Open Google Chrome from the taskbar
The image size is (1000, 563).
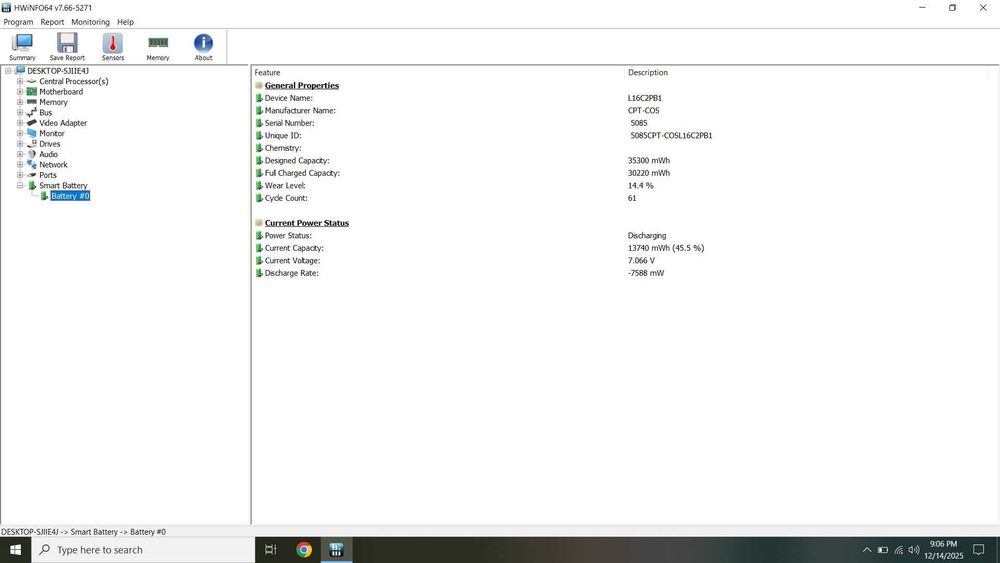[x=304, y=550]
